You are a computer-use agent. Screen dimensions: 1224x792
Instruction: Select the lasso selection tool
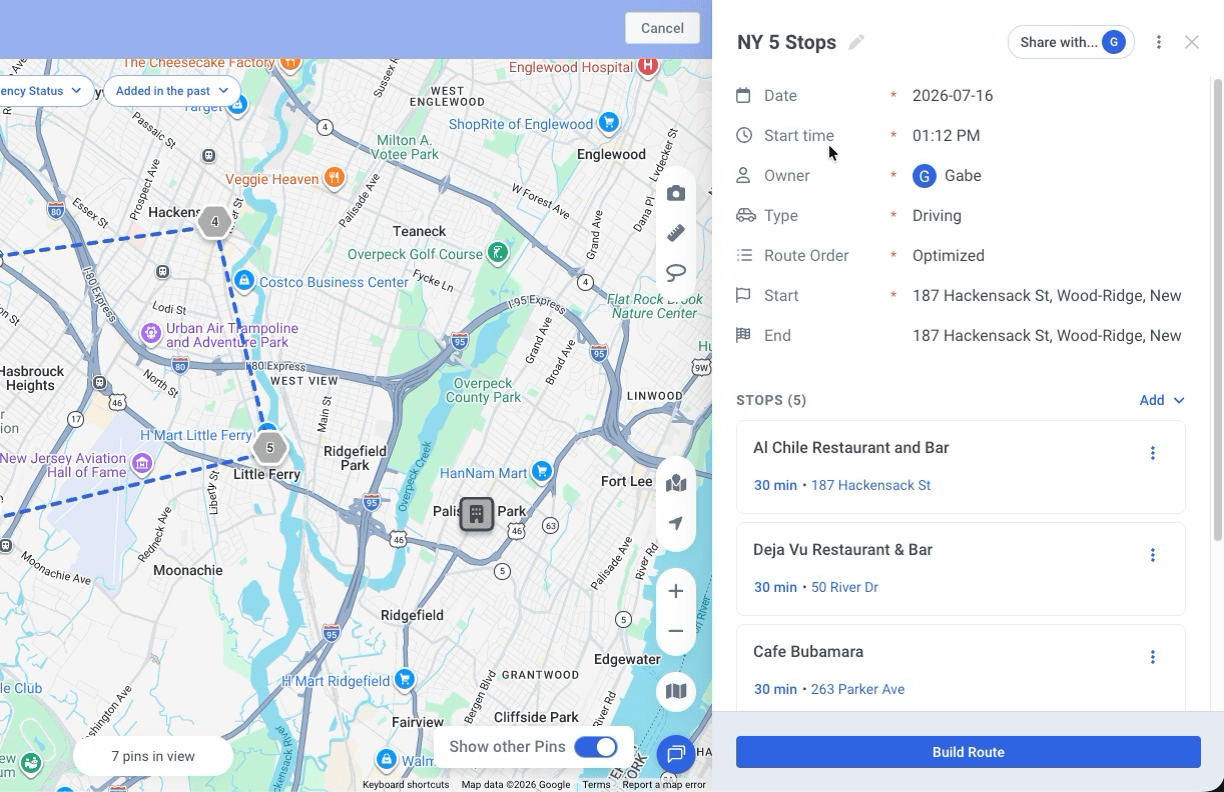click(676, 272)
